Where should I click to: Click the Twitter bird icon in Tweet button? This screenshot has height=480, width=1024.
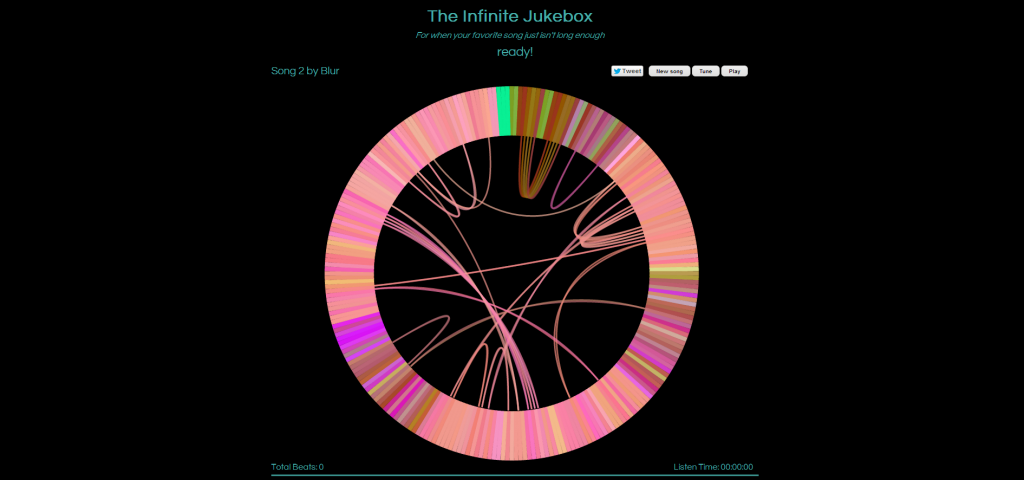click(617, 71)
